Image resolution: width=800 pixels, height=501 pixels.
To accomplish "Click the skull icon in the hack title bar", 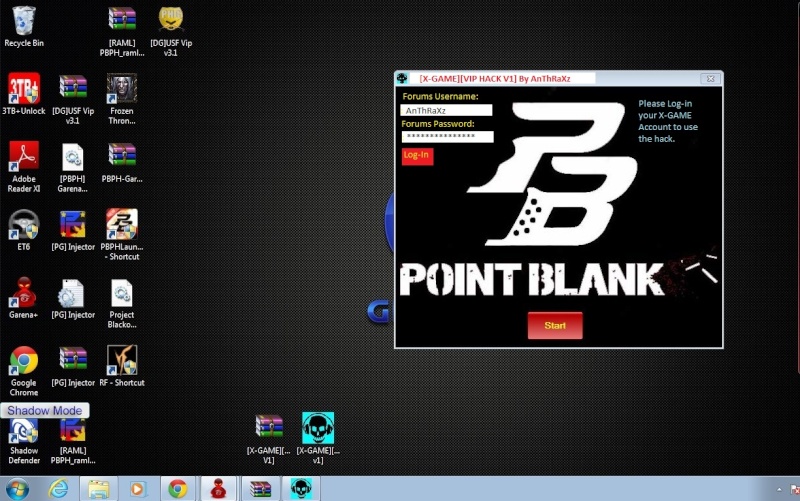I will (x=402, y=78).
